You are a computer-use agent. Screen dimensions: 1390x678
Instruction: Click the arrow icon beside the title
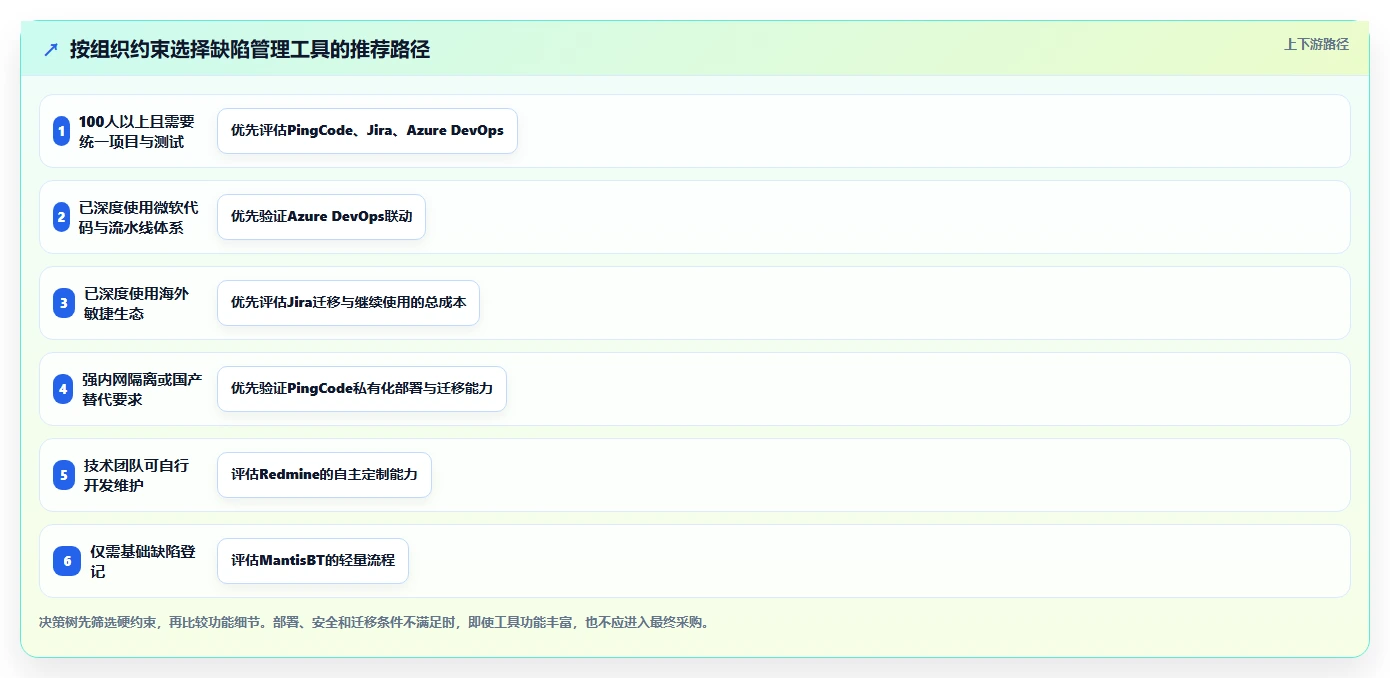pos(51,50)
